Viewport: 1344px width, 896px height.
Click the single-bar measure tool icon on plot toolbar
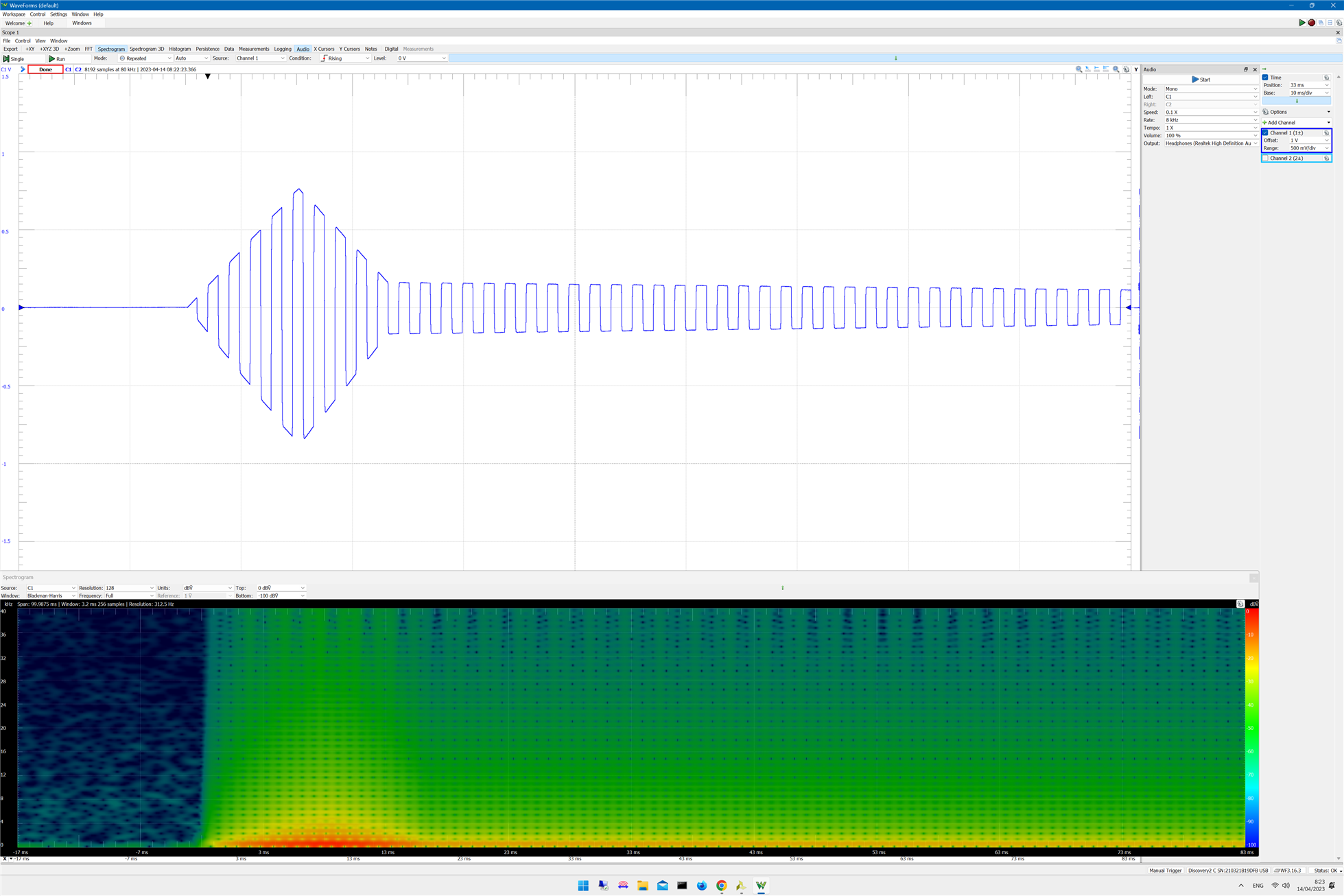coord(1097,69)
